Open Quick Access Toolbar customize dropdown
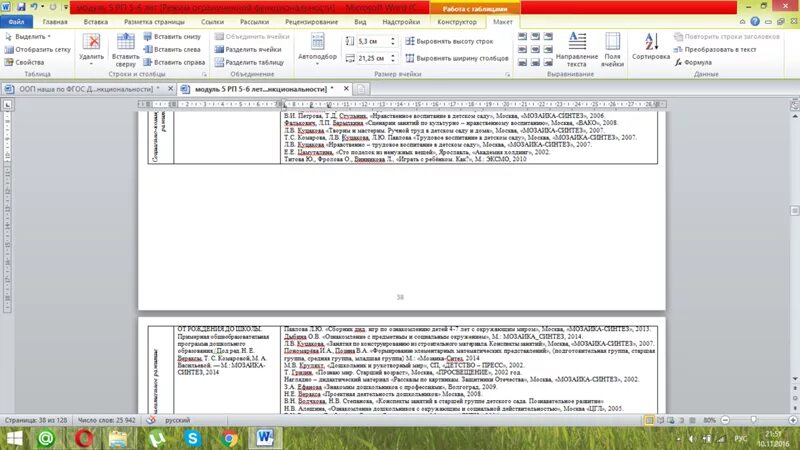Image resolution: width=800 pixels, height=450 pixels. pos(66,7)
